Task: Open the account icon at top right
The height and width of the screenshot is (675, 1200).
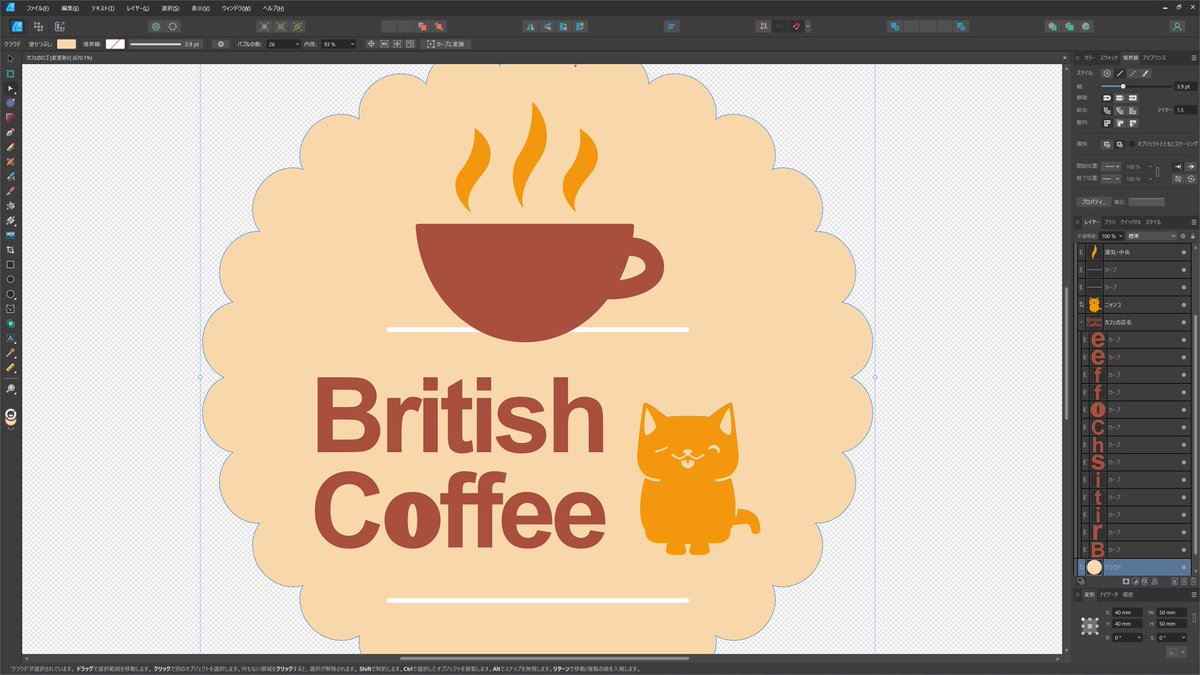Action: [1177, 25]
